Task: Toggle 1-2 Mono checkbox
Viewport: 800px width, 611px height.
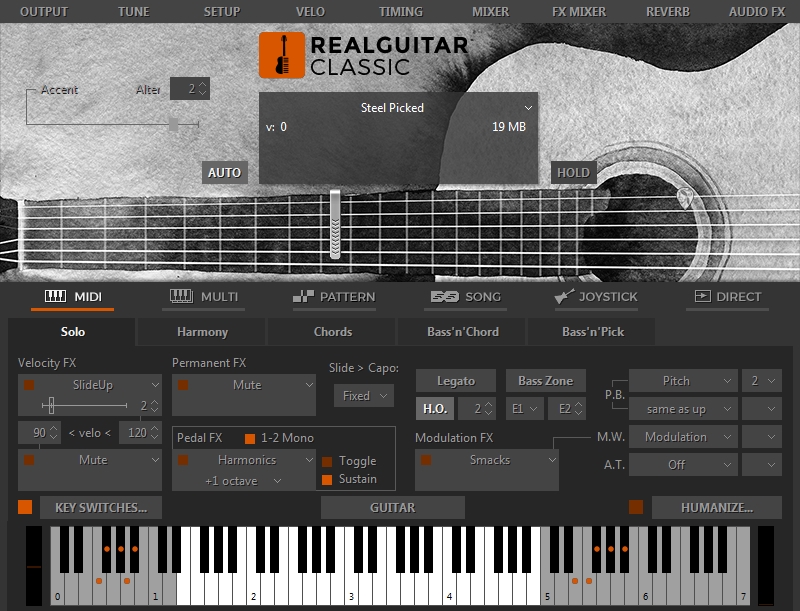Action: click(x=250, y=438)
